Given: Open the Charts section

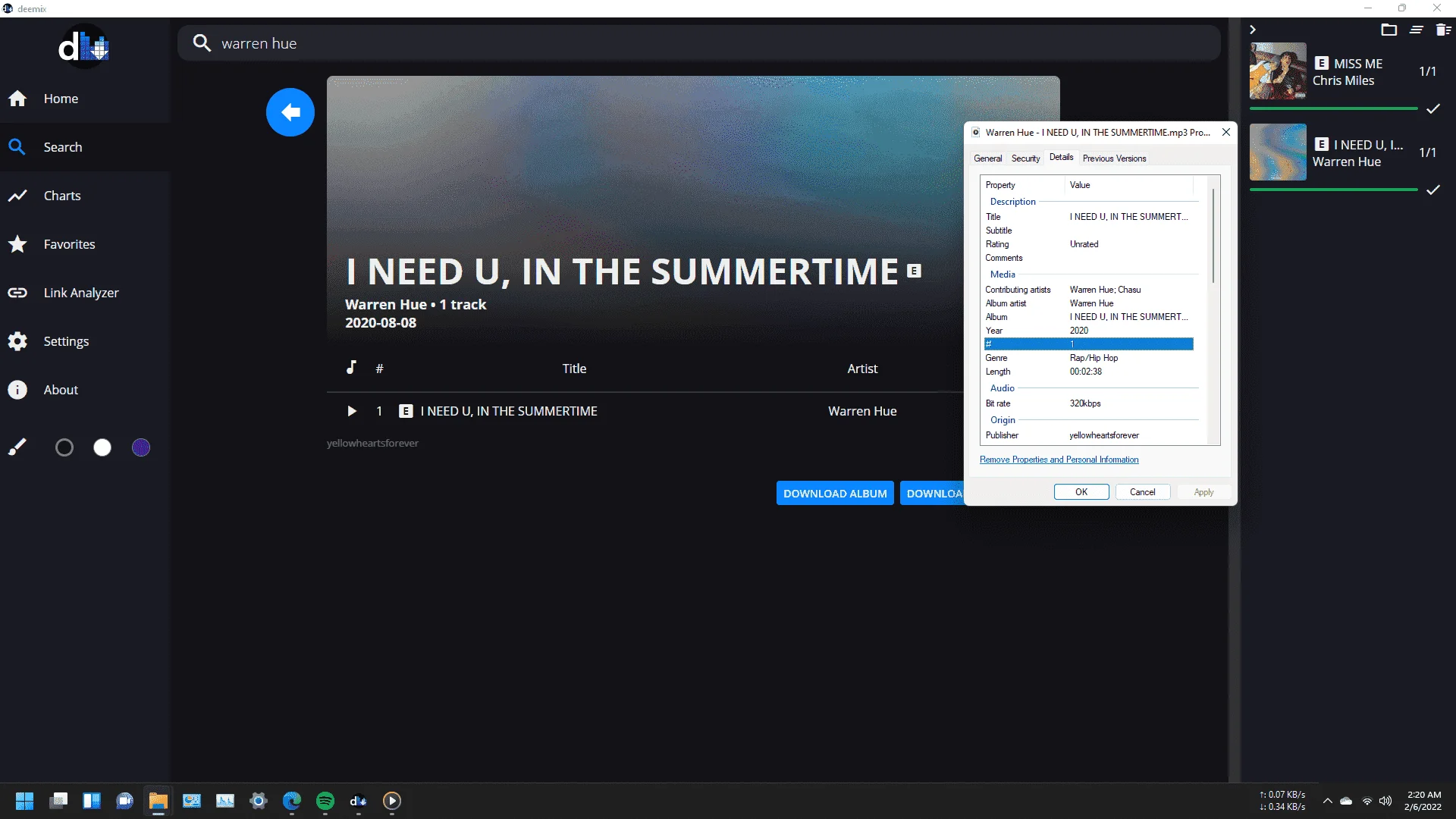Looking at the screenshot, I should (85, 196).
